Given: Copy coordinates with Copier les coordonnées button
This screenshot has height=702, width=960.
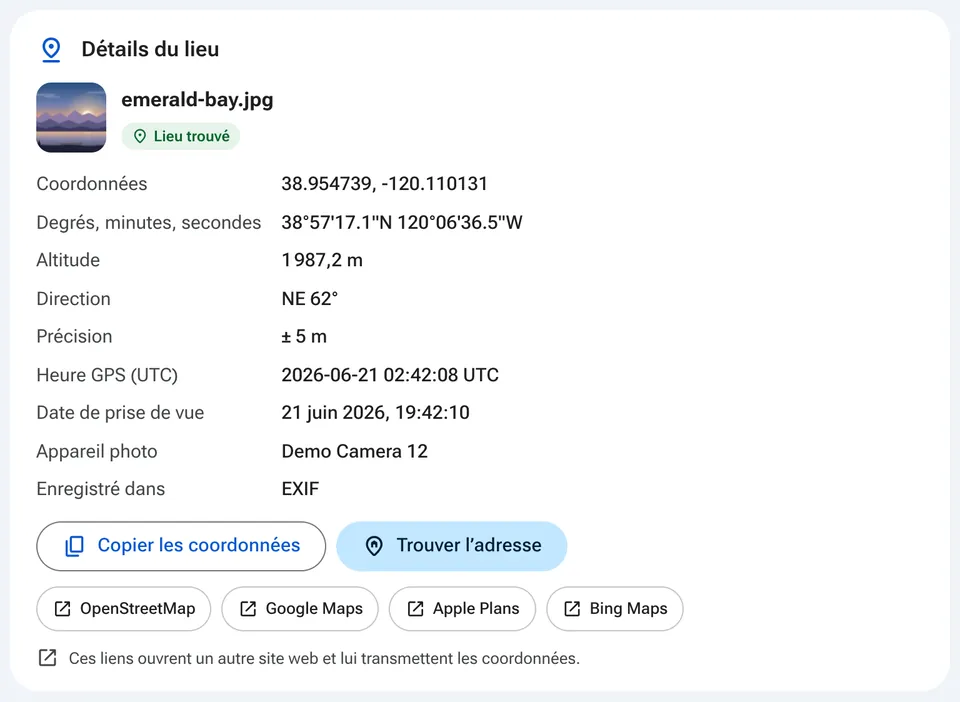Looking at the screenshot, I should 181,546.
